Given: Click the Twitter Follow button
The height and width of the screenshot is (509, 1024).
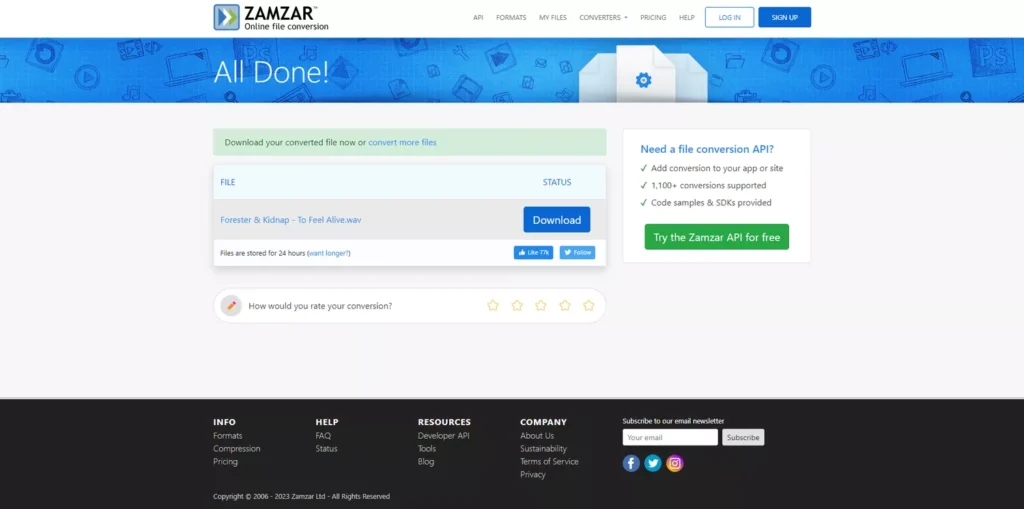Looking at the screenshot, I should (x=577, y=253).
